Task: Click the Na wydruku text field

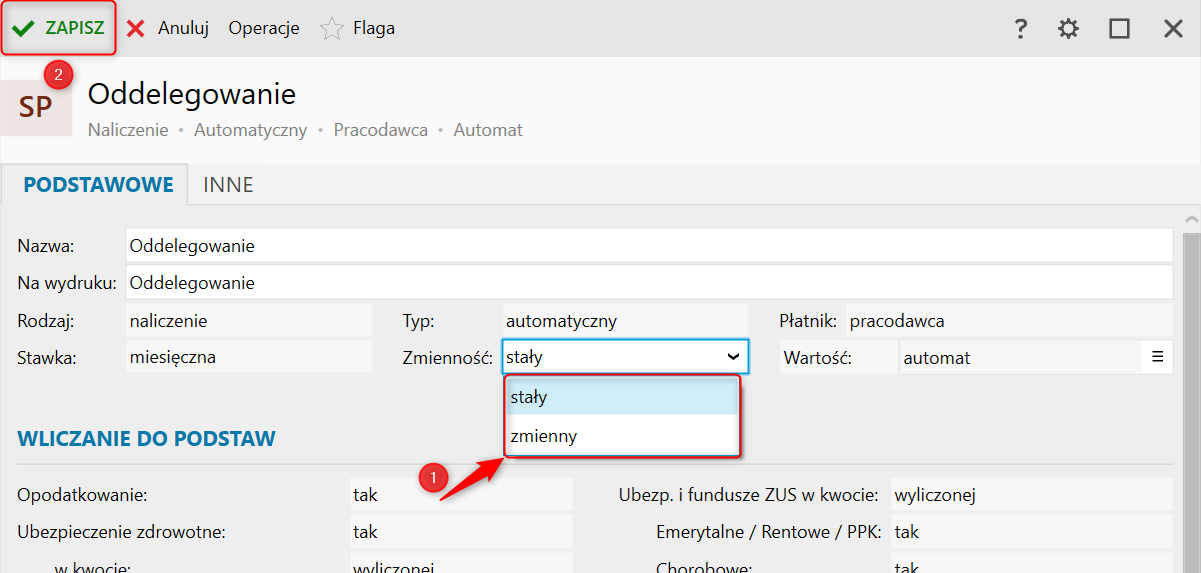Action: coord(648,283)
